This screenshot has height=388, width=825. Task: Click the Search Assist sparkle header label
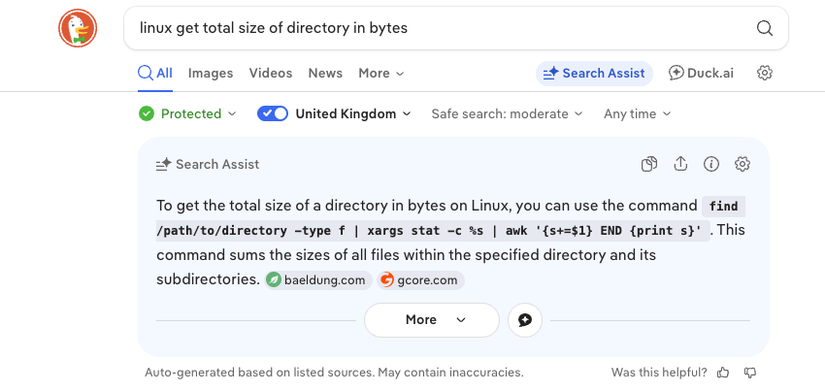coord(208,164)
